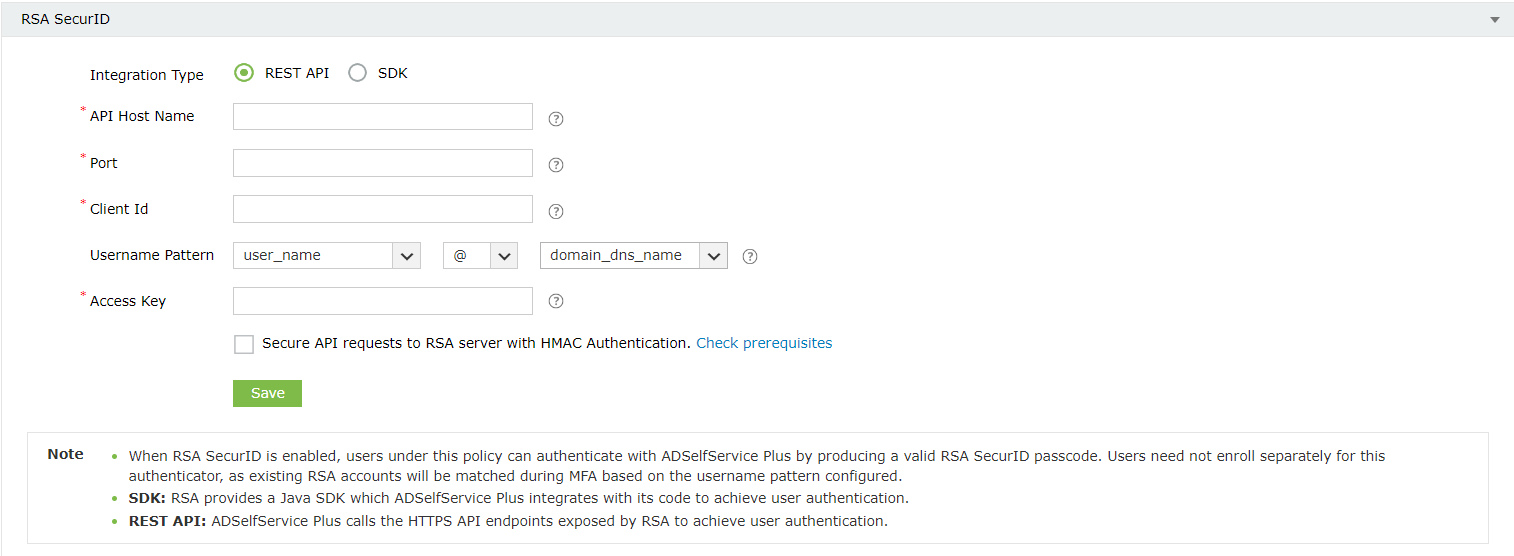The width and height of the screenshot is (1514, 556).
Task: Click the Integration Type label
Action: point(147,75)
